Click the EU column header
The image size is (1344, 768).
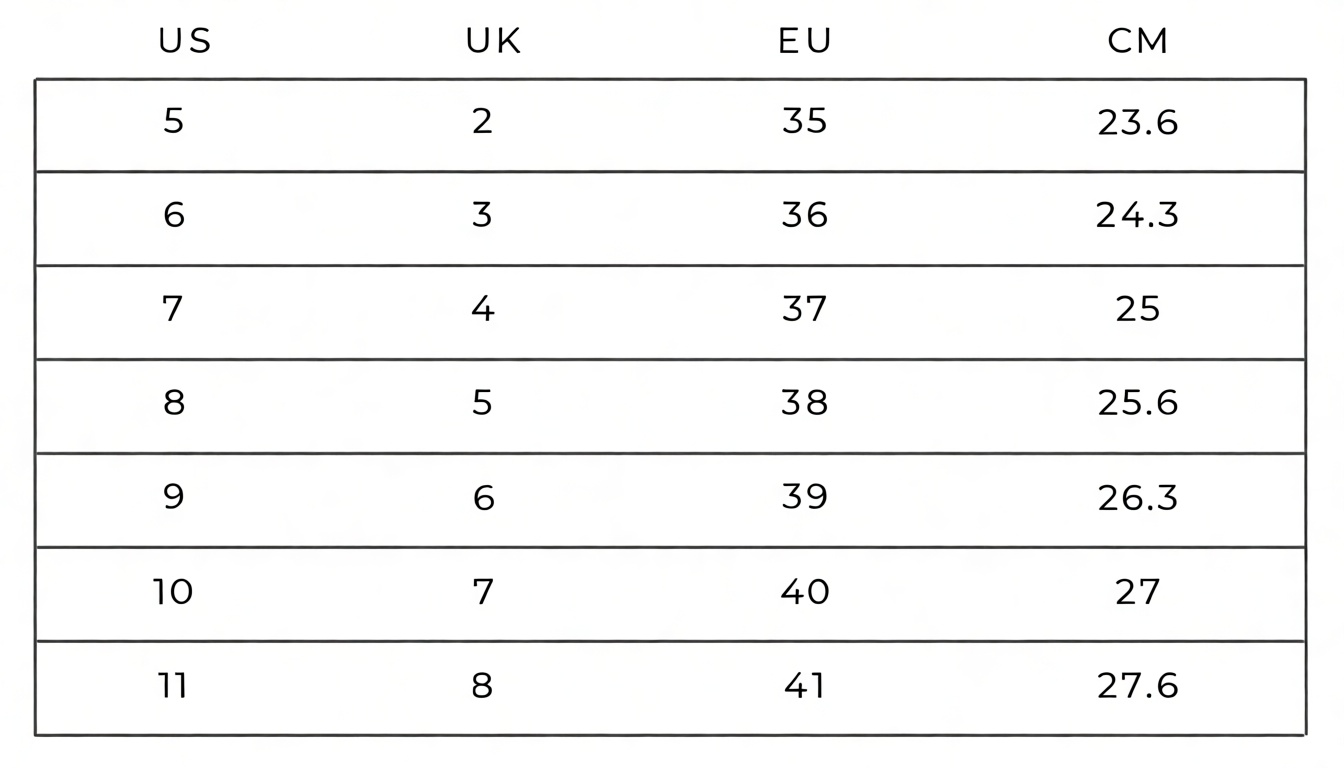click(x=805, y=41)
